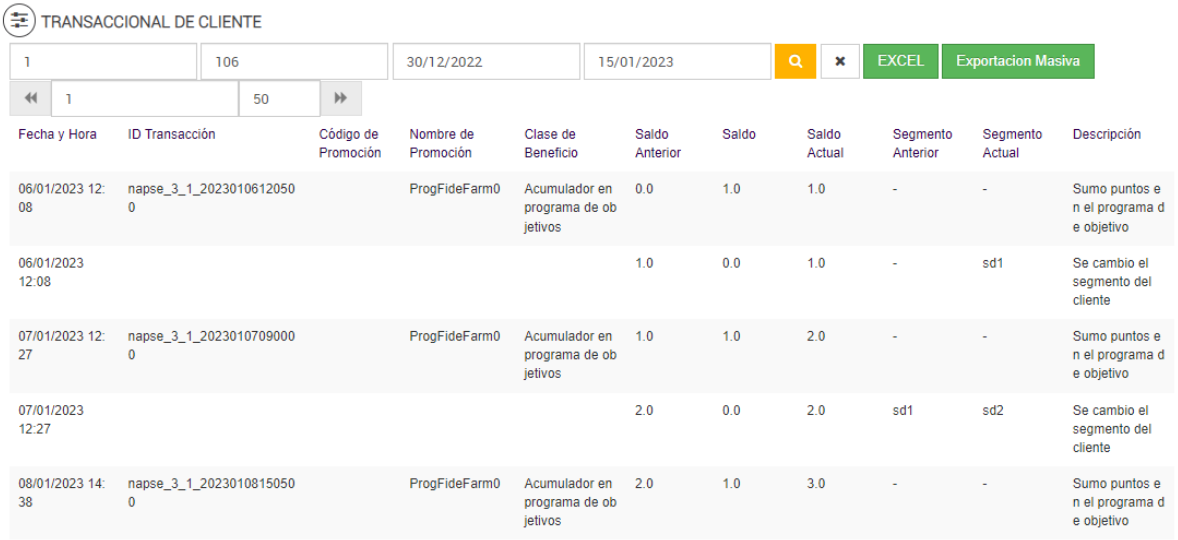Image resolution: width=1178 pixels, height=540 pixels.
Task: Clear filters with the X button
Action: tap(840, 61)
